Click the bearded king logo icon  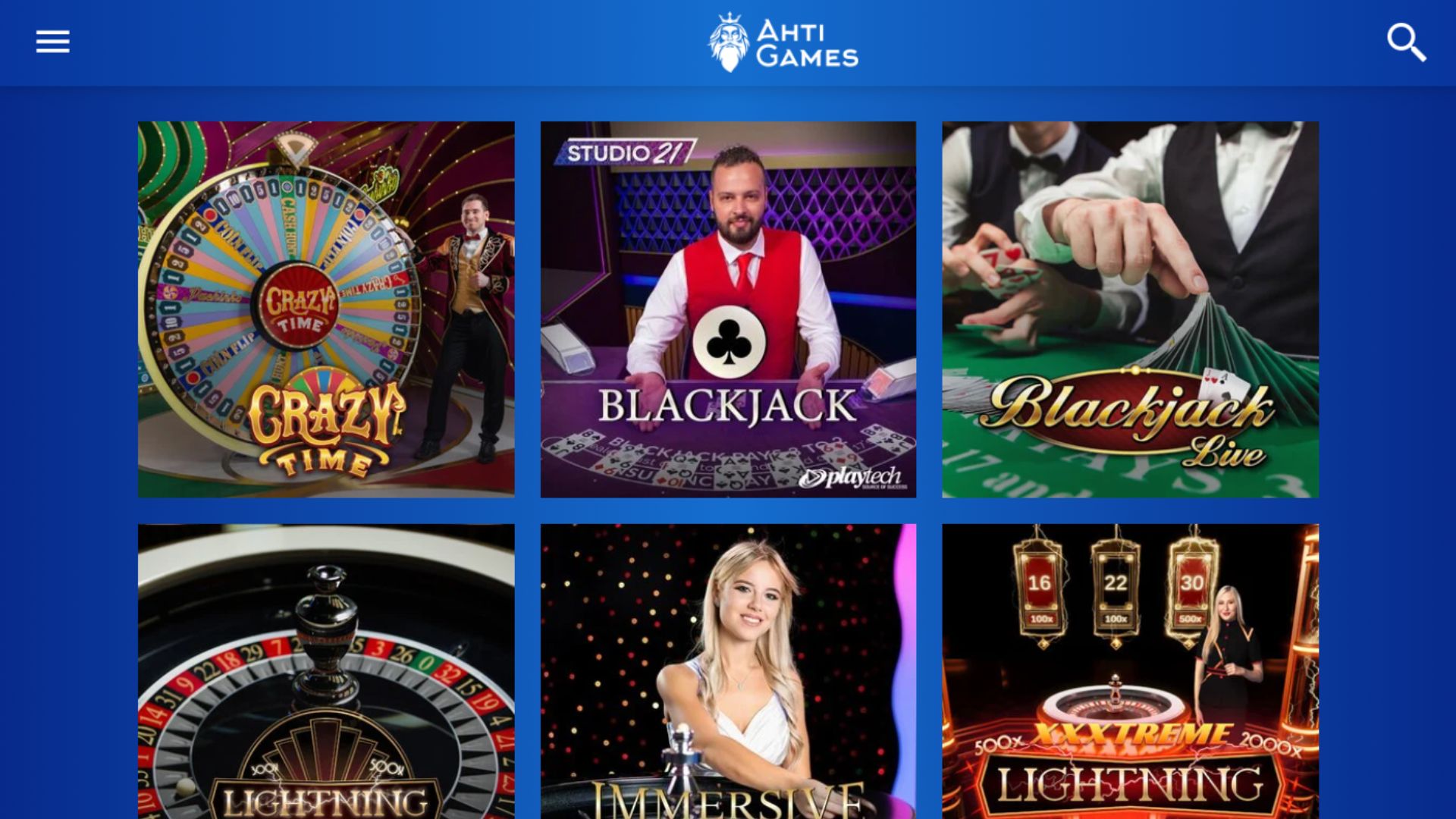[729, 42]
